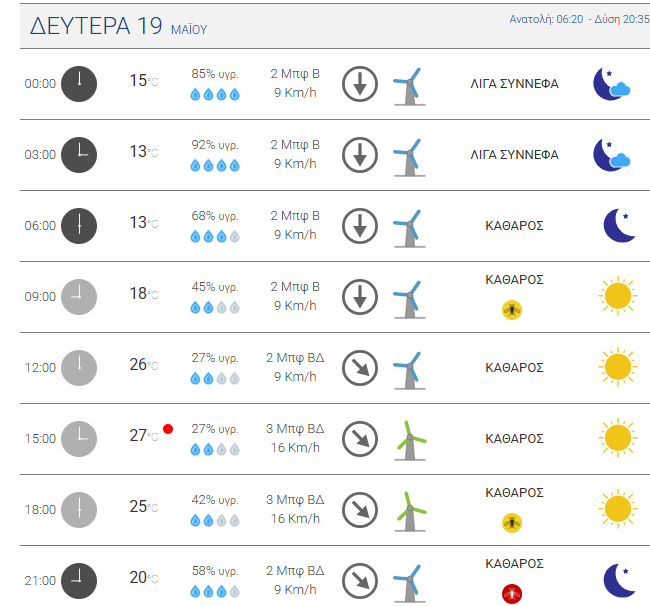This screenshot has height=606, width=650.
Task: Click the sunrise and sunset times text
Action: (579, 19)
